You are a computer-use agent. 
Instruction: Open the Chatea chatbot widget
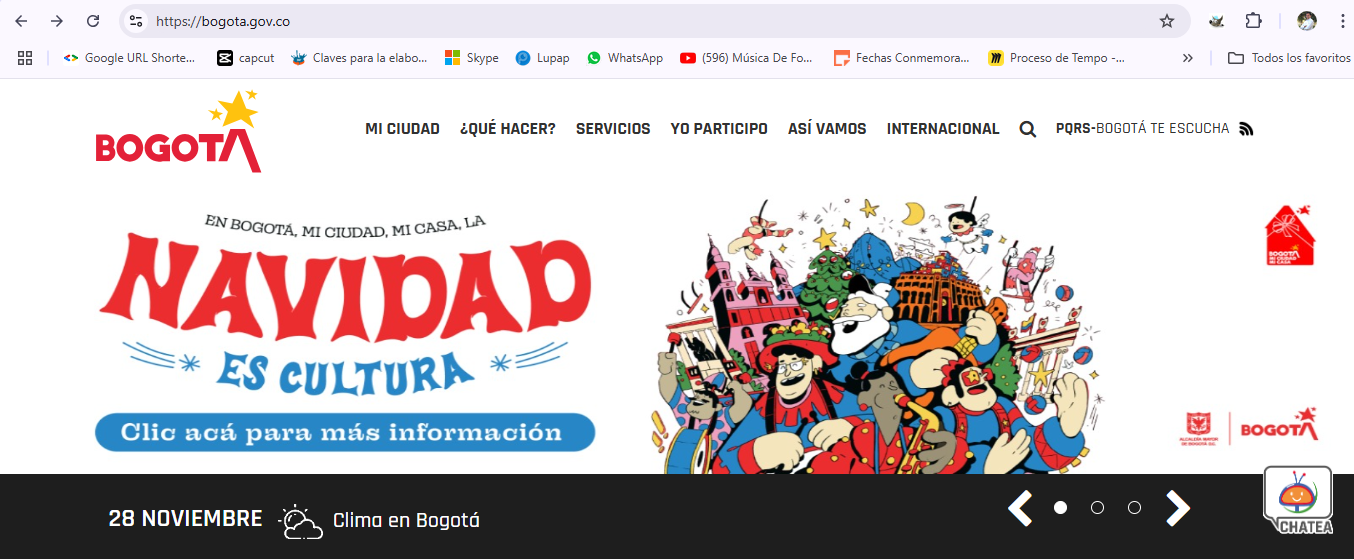coord(1298,501)
